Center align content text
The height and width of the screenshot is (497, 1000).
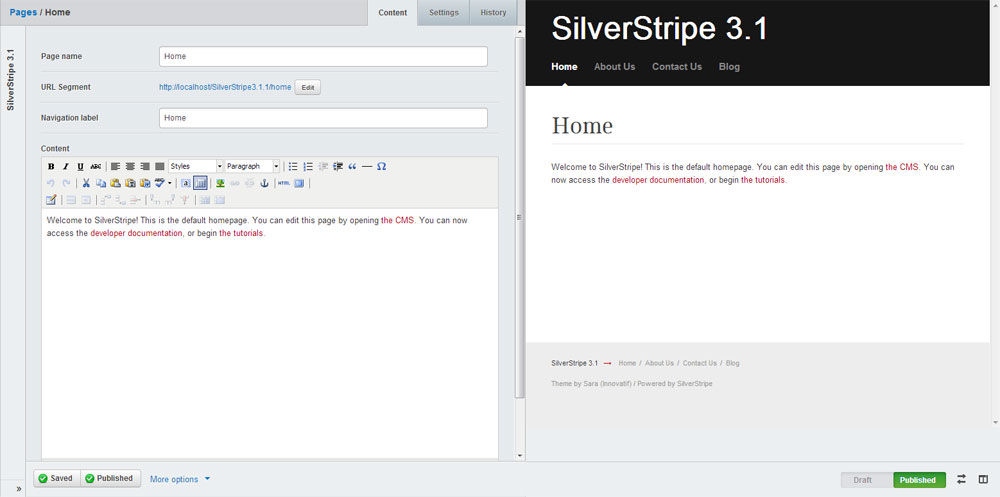[x=130, y=166]
